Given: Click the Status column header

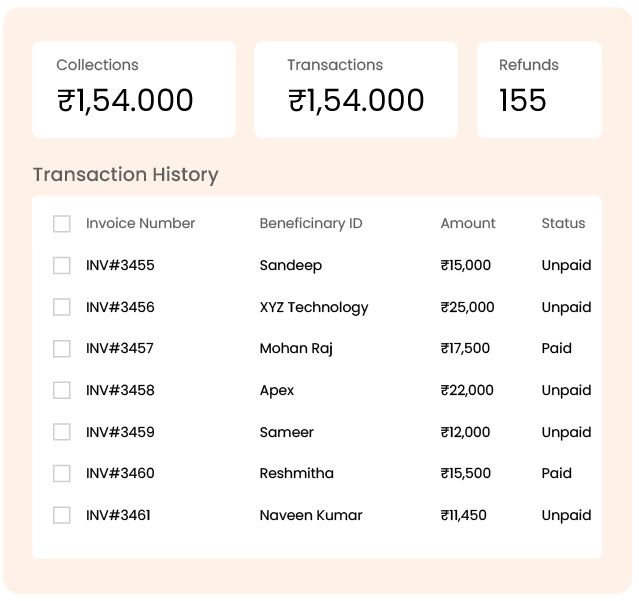Looking at the screenshot, I should 563,224.
